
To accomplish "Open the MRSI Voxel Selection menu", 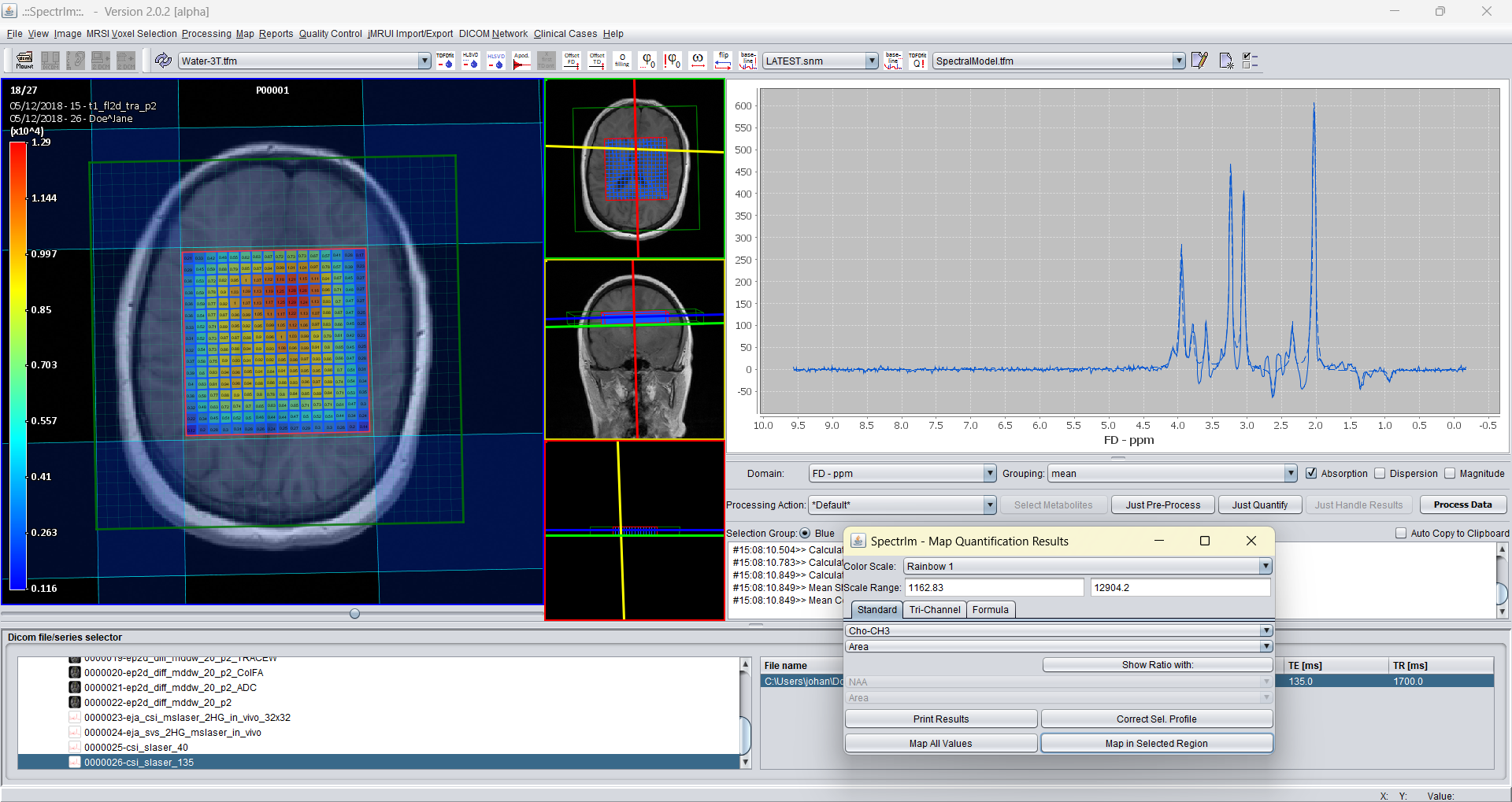I will pos(132,34).
